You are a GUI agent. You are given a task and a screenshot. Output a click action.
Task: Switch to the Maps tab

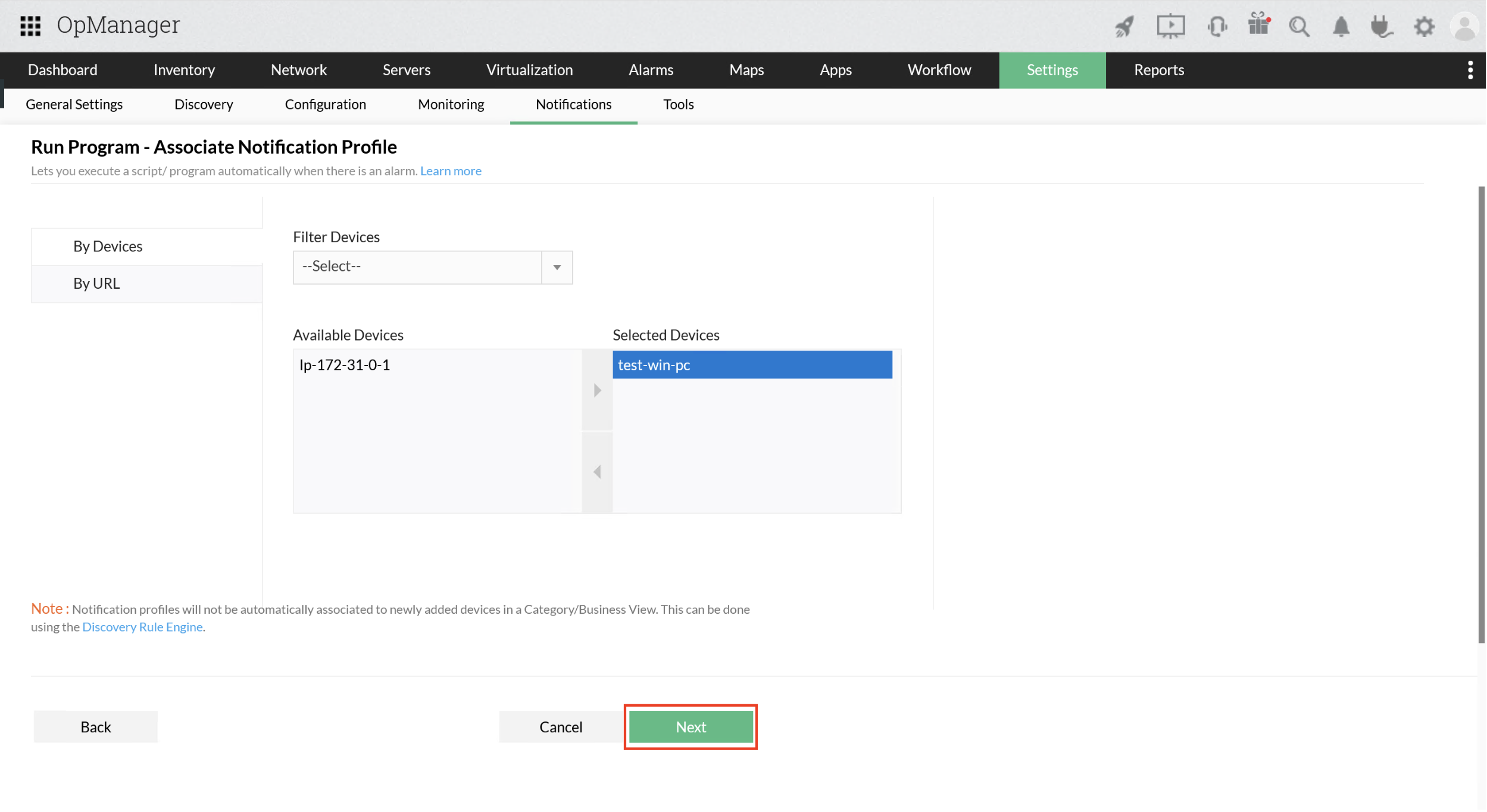click(746, 70)
